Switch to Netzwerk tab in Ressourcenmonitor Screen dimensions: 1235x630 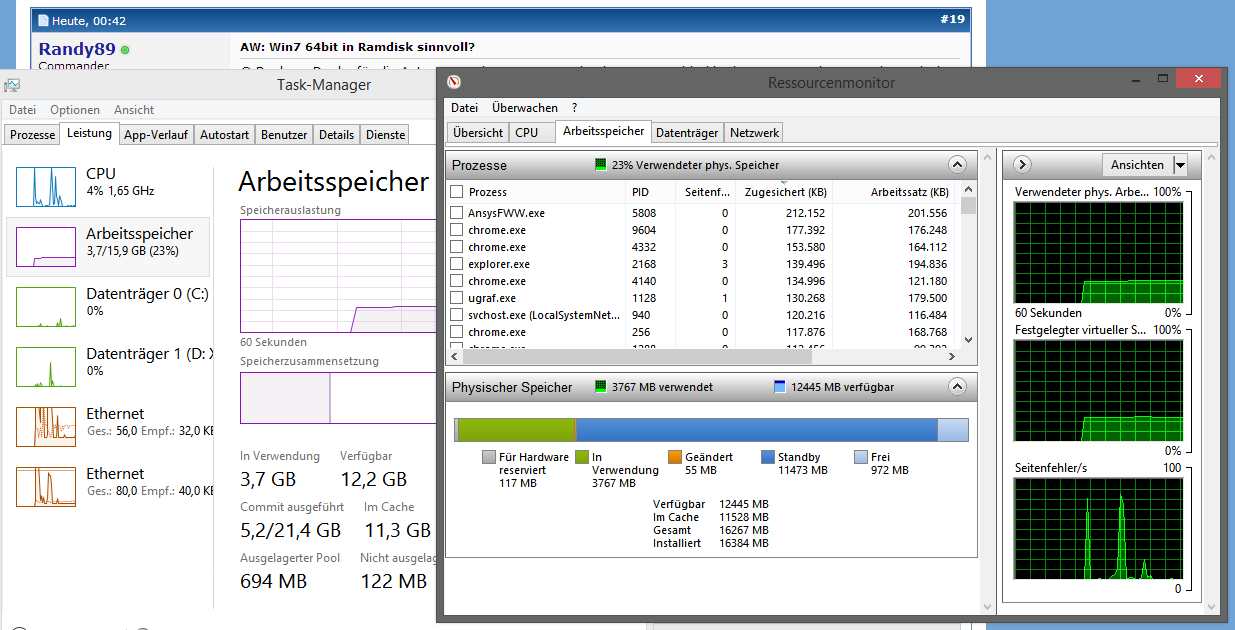[754, 132]
